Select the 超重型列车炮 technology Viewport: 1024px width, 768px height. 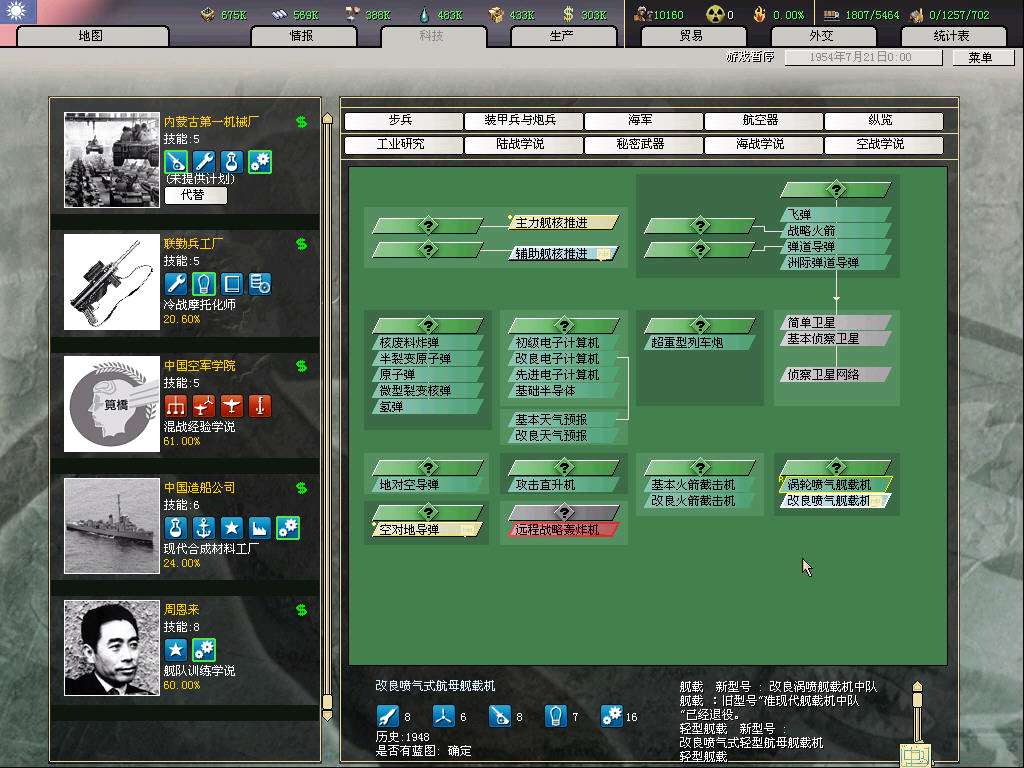699,342
